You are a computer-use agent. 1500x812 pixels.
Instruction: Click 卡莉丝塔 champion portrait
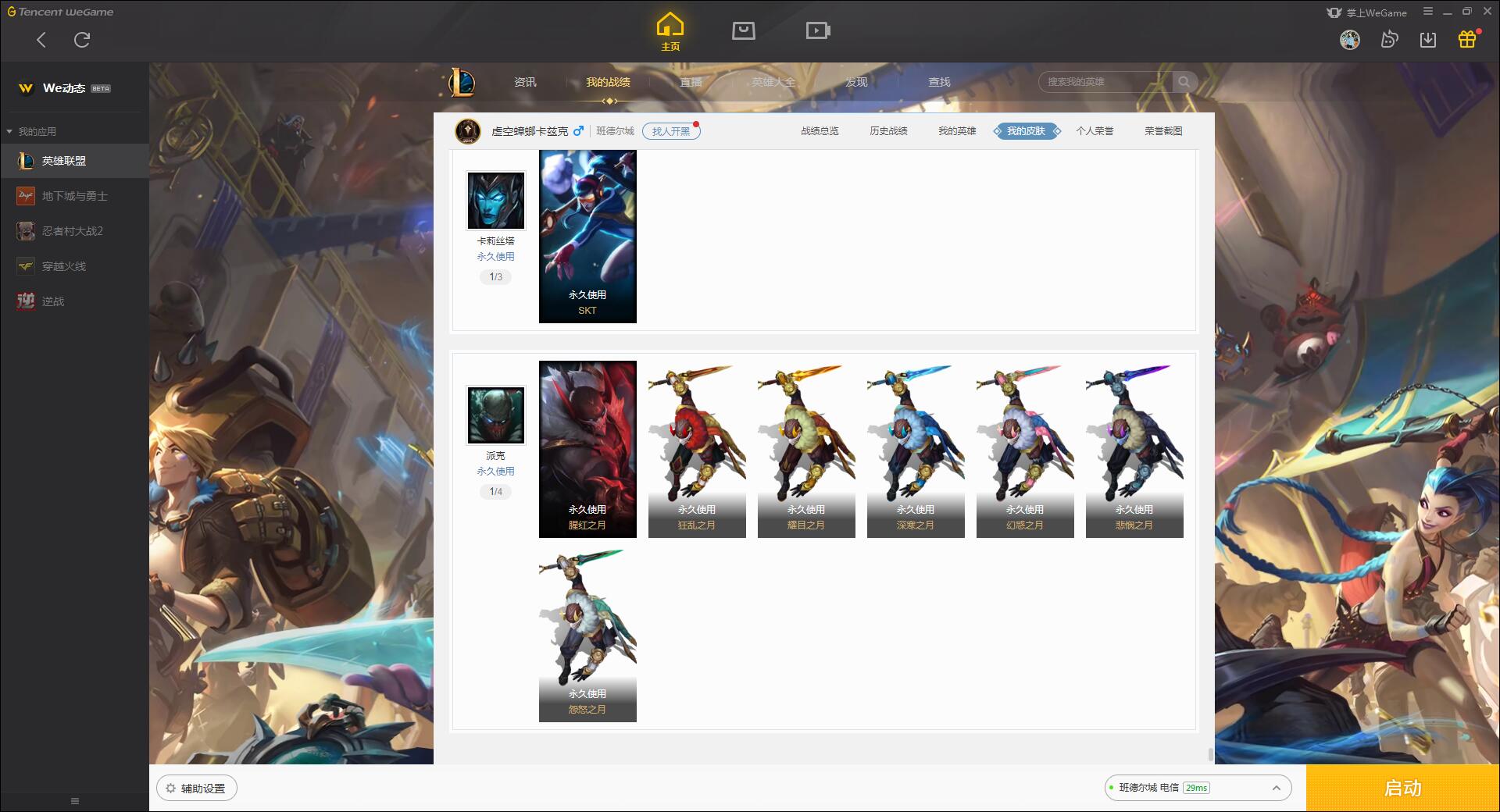coord(496,201)
